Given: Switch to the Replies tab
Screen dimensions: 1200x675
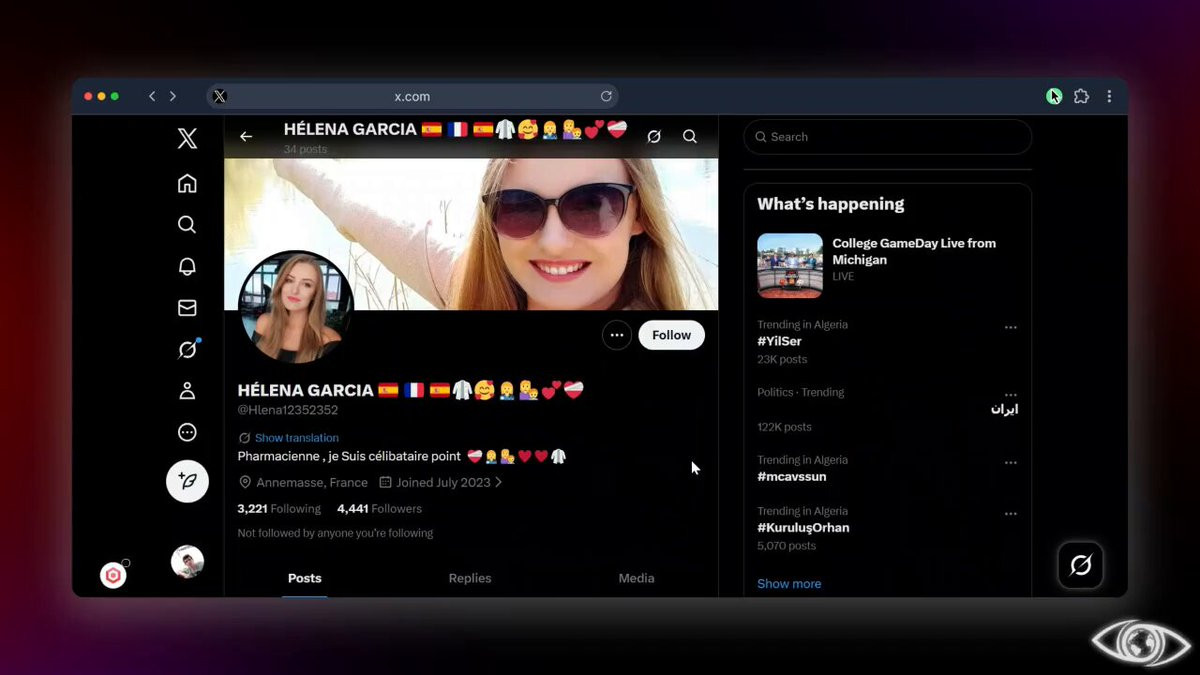Looking at the screenshot, I should [x=470, y=578].
